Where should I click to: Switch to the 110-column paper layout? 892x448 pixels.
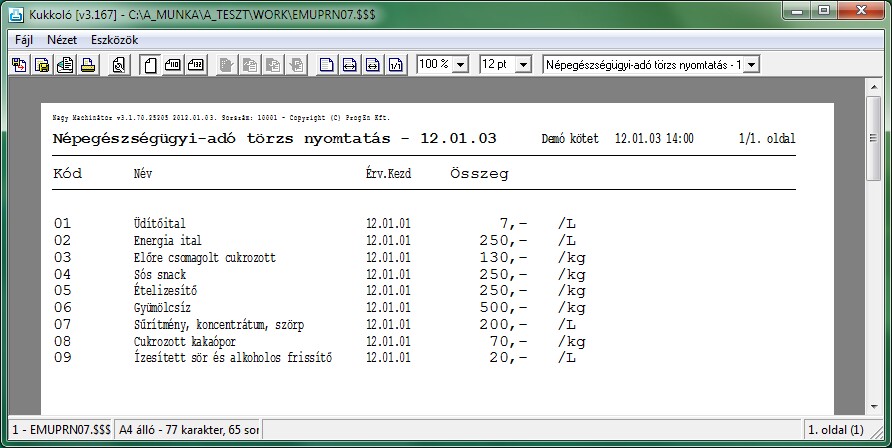coord(172,65)
